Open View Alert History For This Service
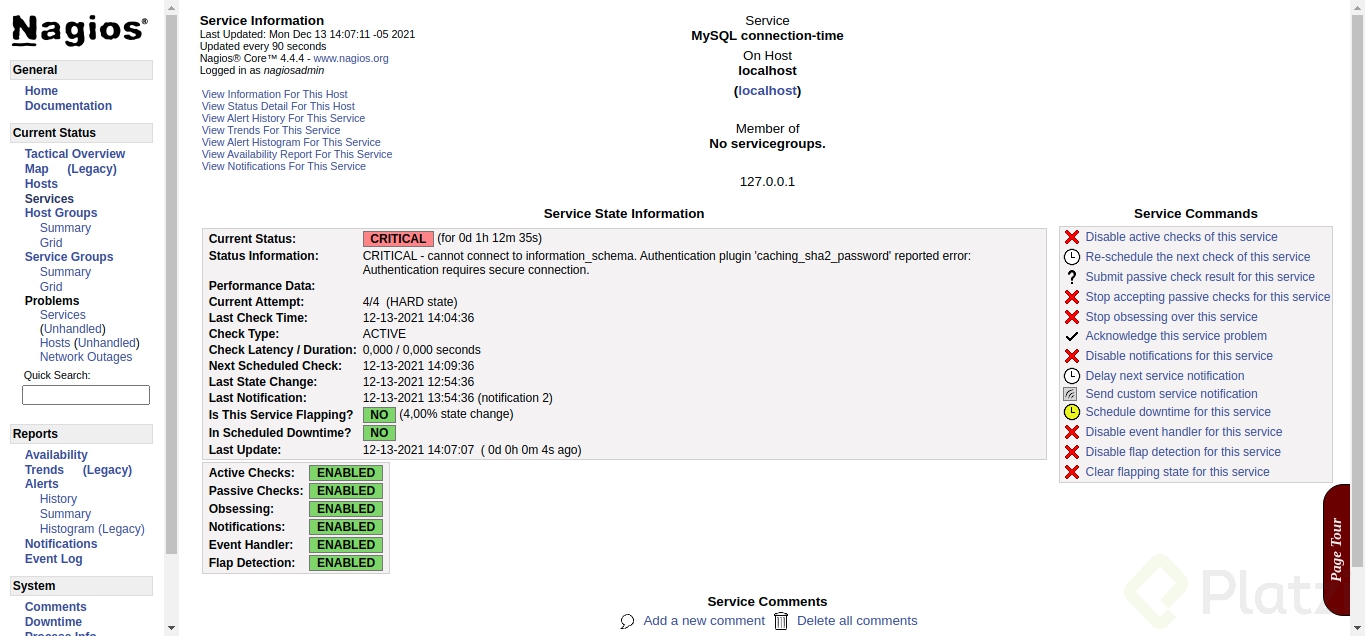This screenshot has width=1365, height=636. 283,118
